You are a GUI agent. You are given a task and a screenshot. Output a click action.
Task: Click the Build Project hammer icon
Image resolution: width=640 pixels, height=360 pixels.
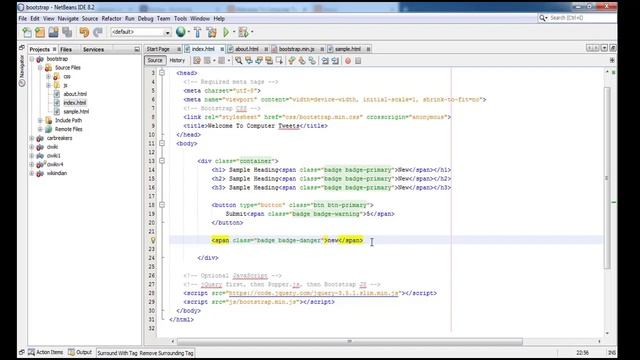(x=198, y=32)
